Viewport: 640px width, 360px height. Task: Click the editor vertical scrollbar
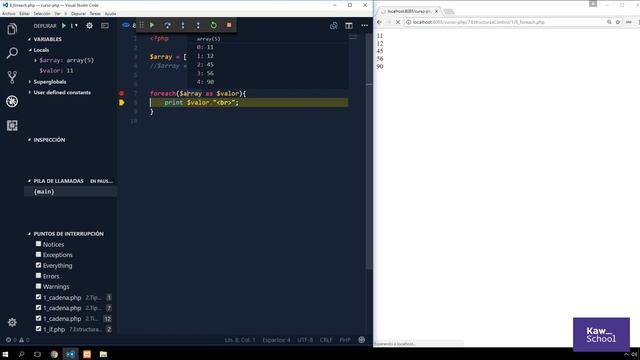(x=369, y=151)
